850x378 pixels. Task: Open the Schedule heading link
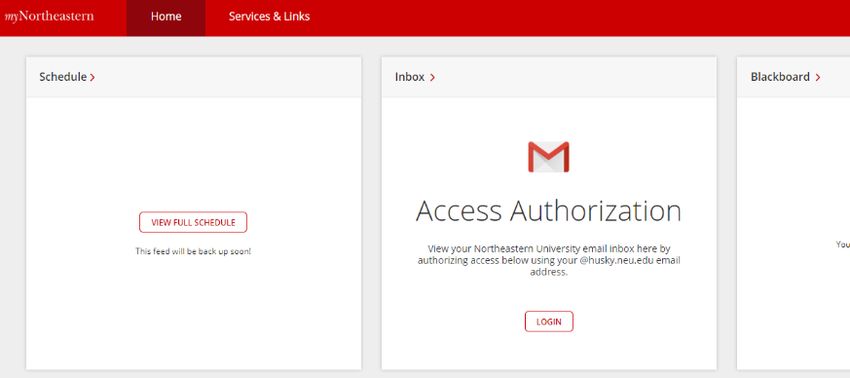(63, 77)
